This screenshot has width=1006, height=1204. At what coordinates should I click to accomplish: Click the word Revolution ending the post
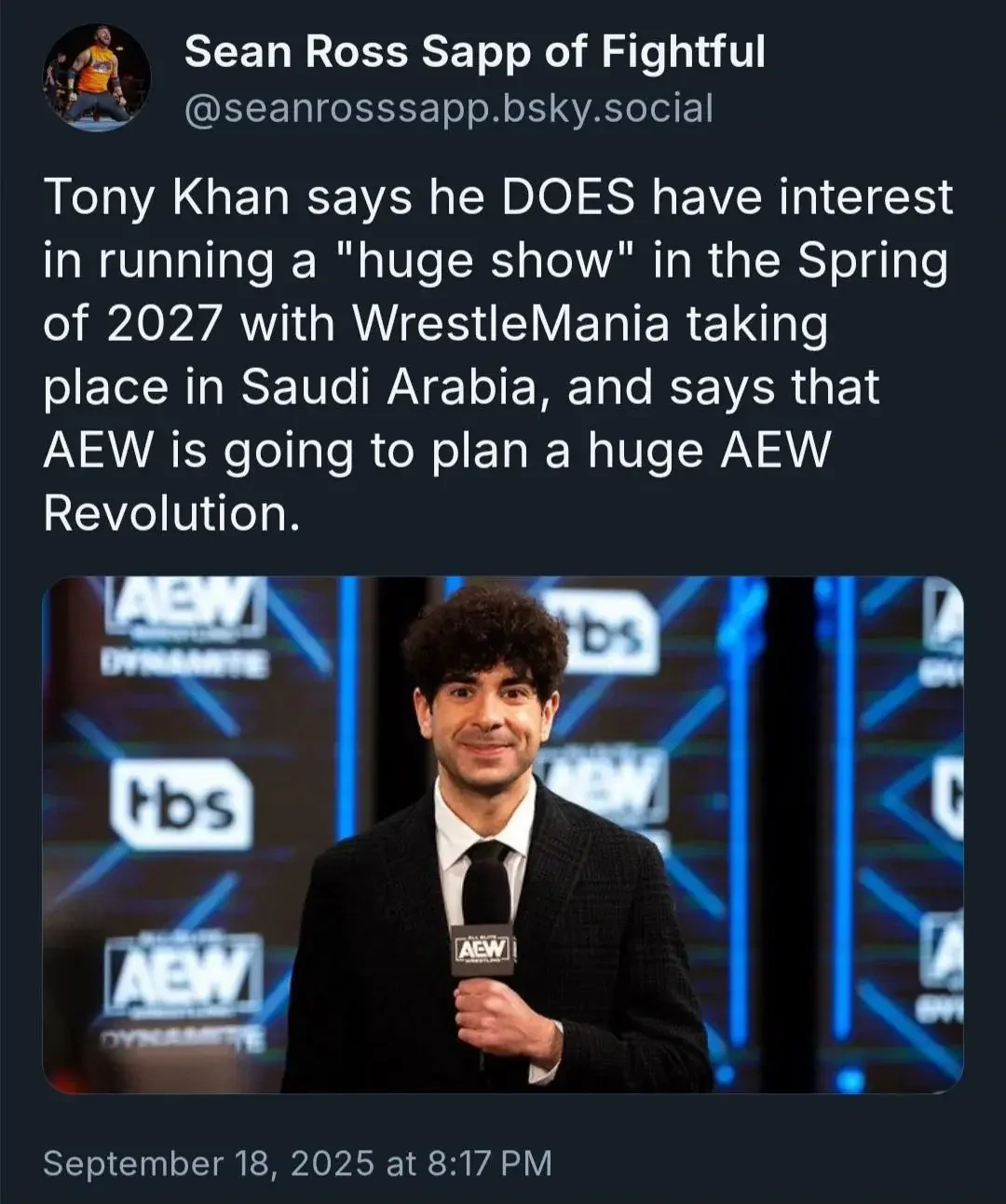(x=171, y=512)
